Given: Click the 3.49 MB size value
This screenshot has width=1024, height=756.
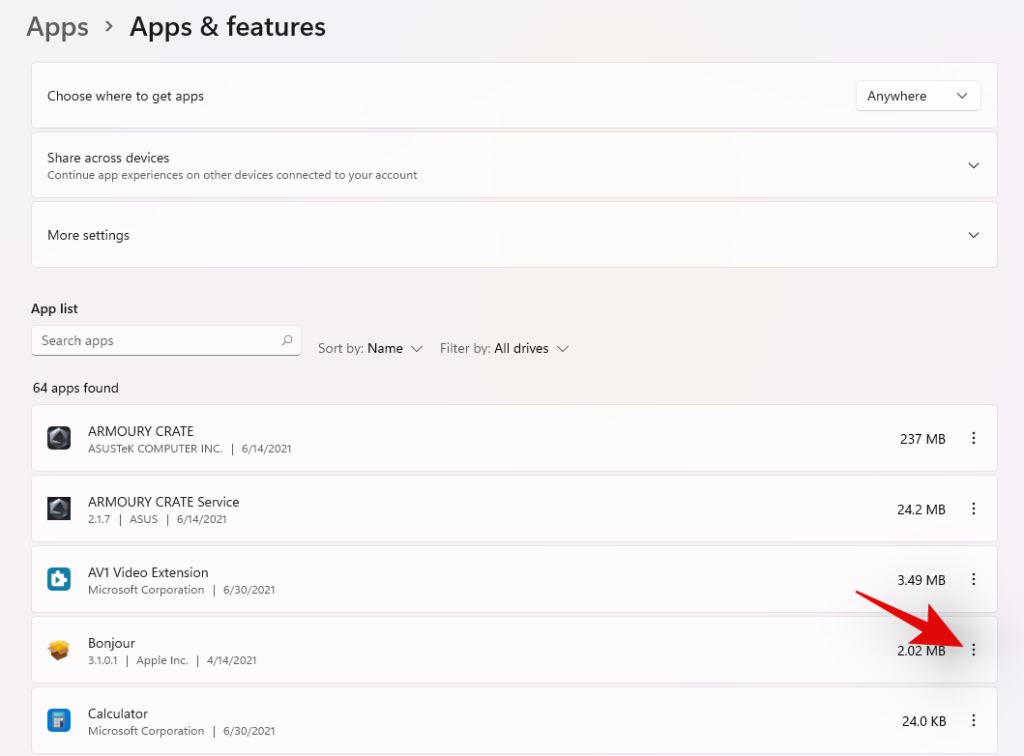Looking at the screenshot, I should [921, 580].
